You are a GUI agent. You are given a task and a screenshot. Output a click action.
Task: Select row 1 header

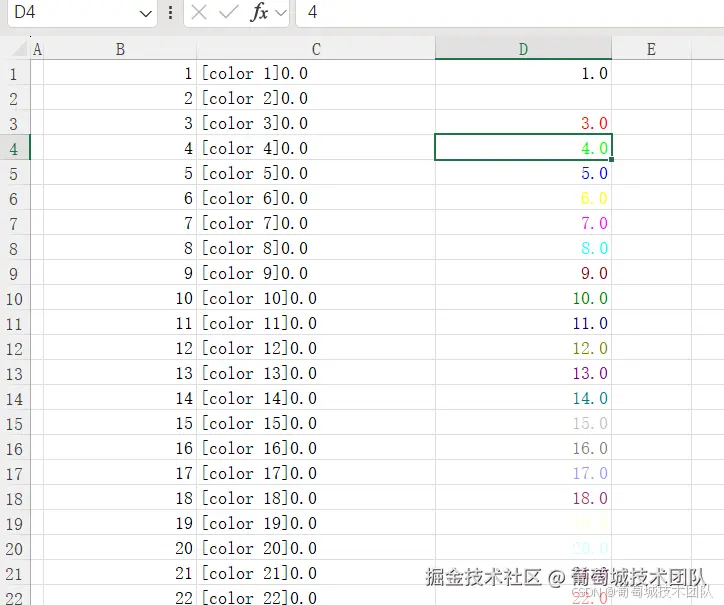click(x=15, y=73)
